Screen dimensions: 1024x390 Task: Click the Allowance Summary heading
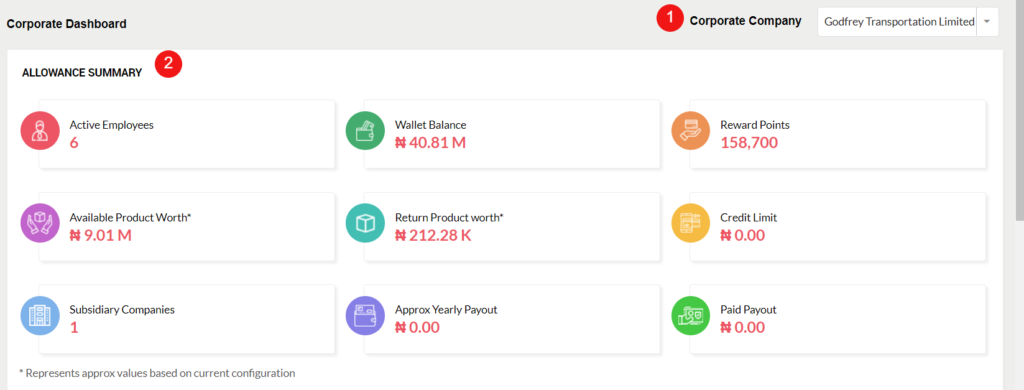[82, 73]
